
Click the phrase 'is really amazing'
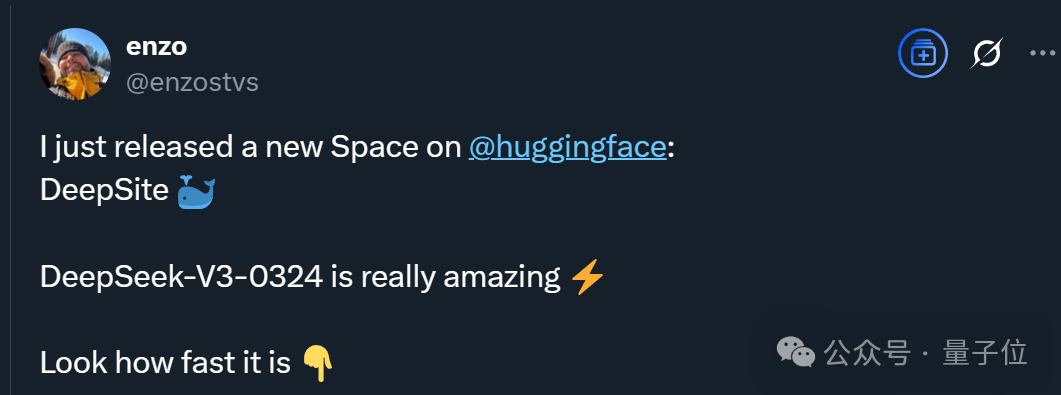pyautogui.click(x=446, y=279)
